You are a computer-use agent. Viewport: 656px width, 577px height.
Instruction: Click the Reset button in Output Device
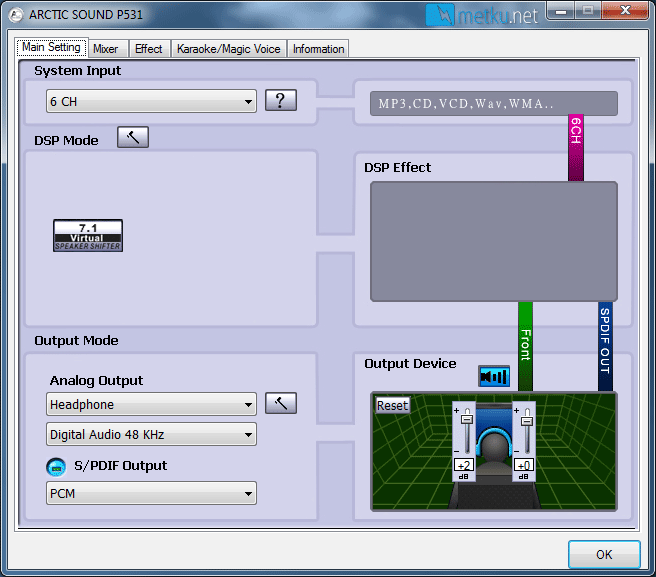[x=392, y=405]
